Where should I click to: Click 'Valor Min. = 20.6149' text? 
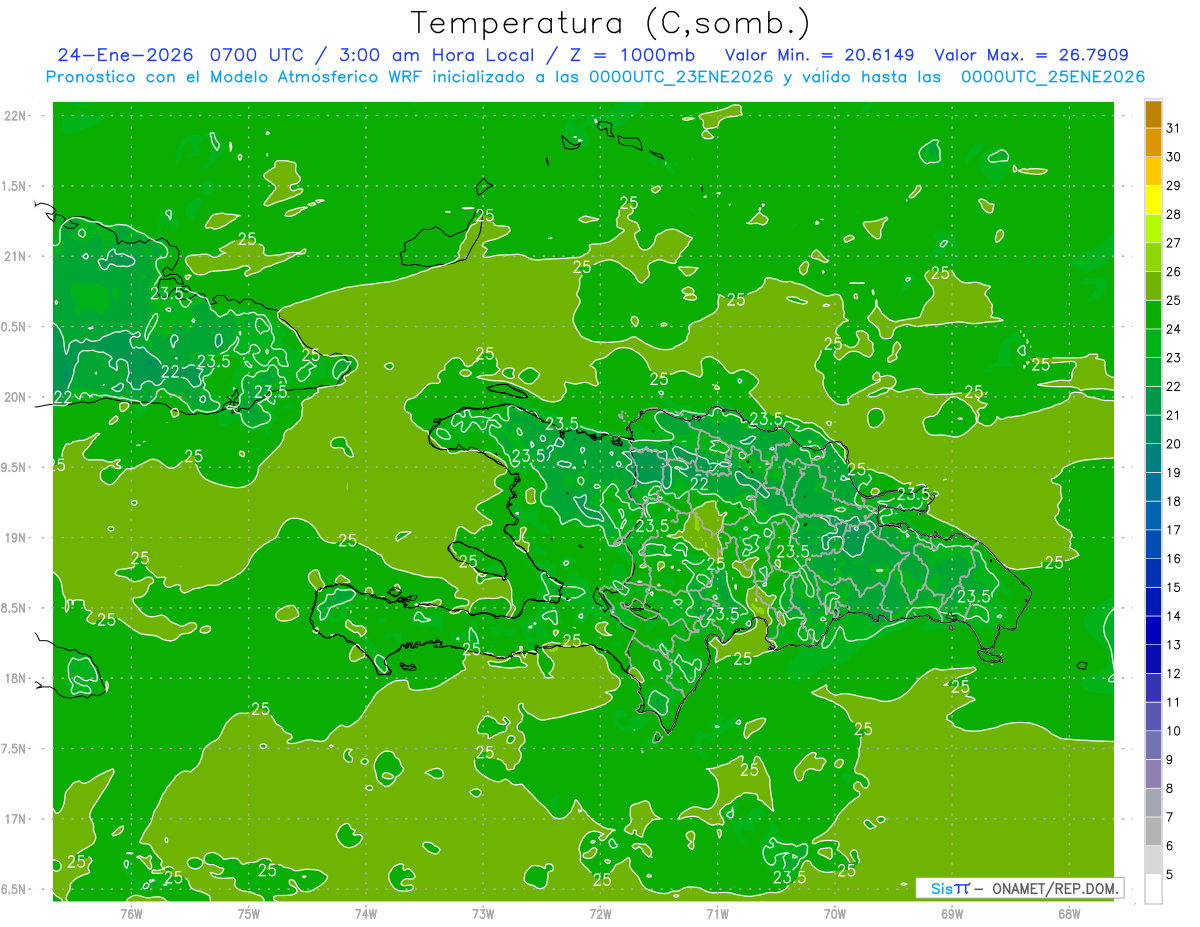[819, 55]
